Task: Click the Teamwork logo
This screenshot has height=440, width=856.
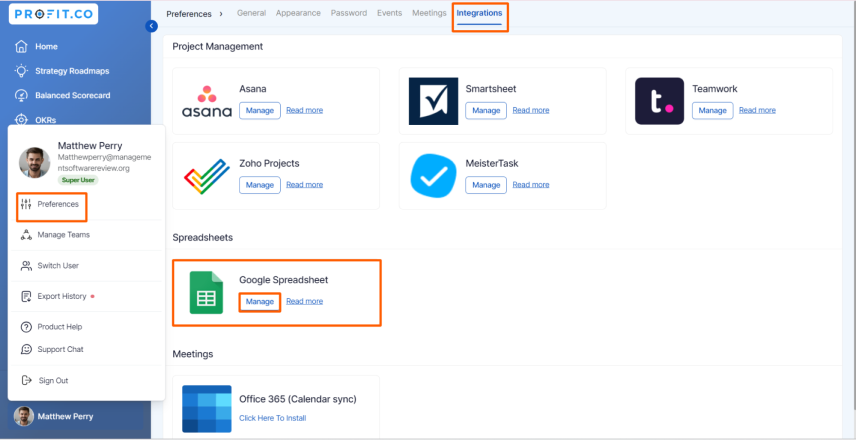Action: (x=659, y=101)
